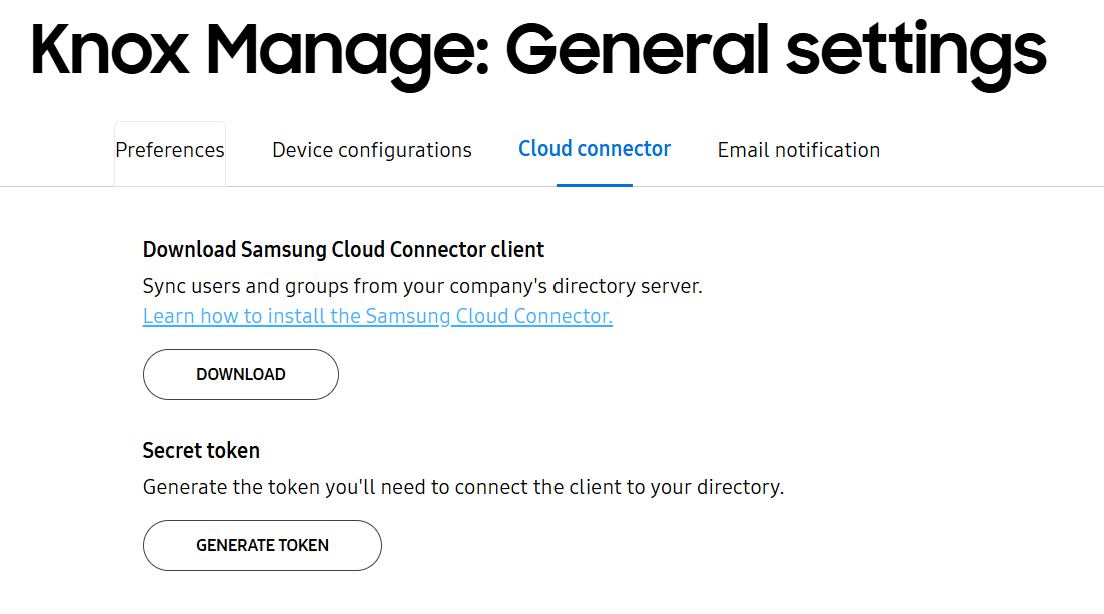Click Download Samsung Cloud Connector client heading

pos(343,250)
